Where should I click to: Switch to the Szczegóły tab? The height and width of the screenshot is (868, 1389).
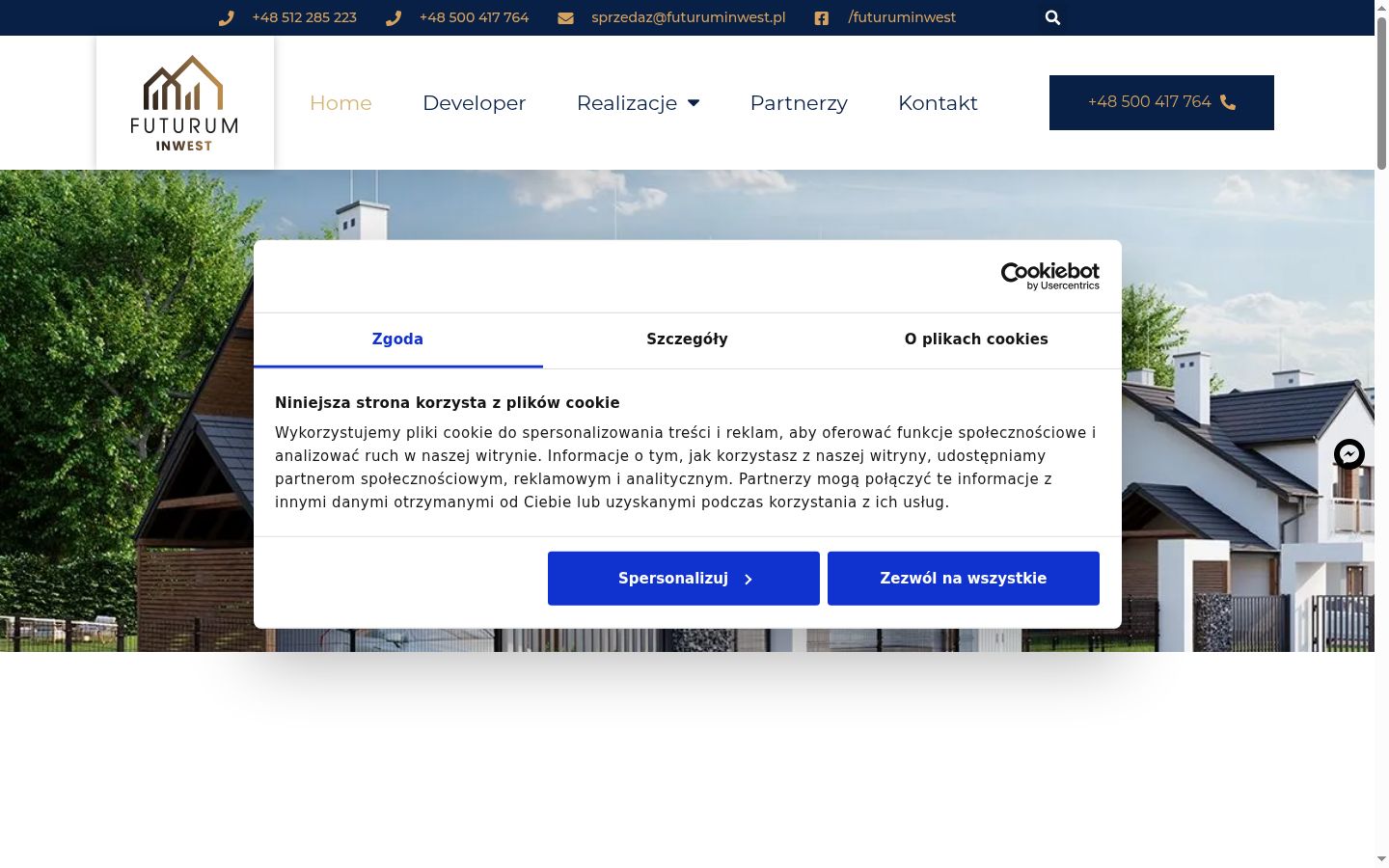(x=687, y=339)
